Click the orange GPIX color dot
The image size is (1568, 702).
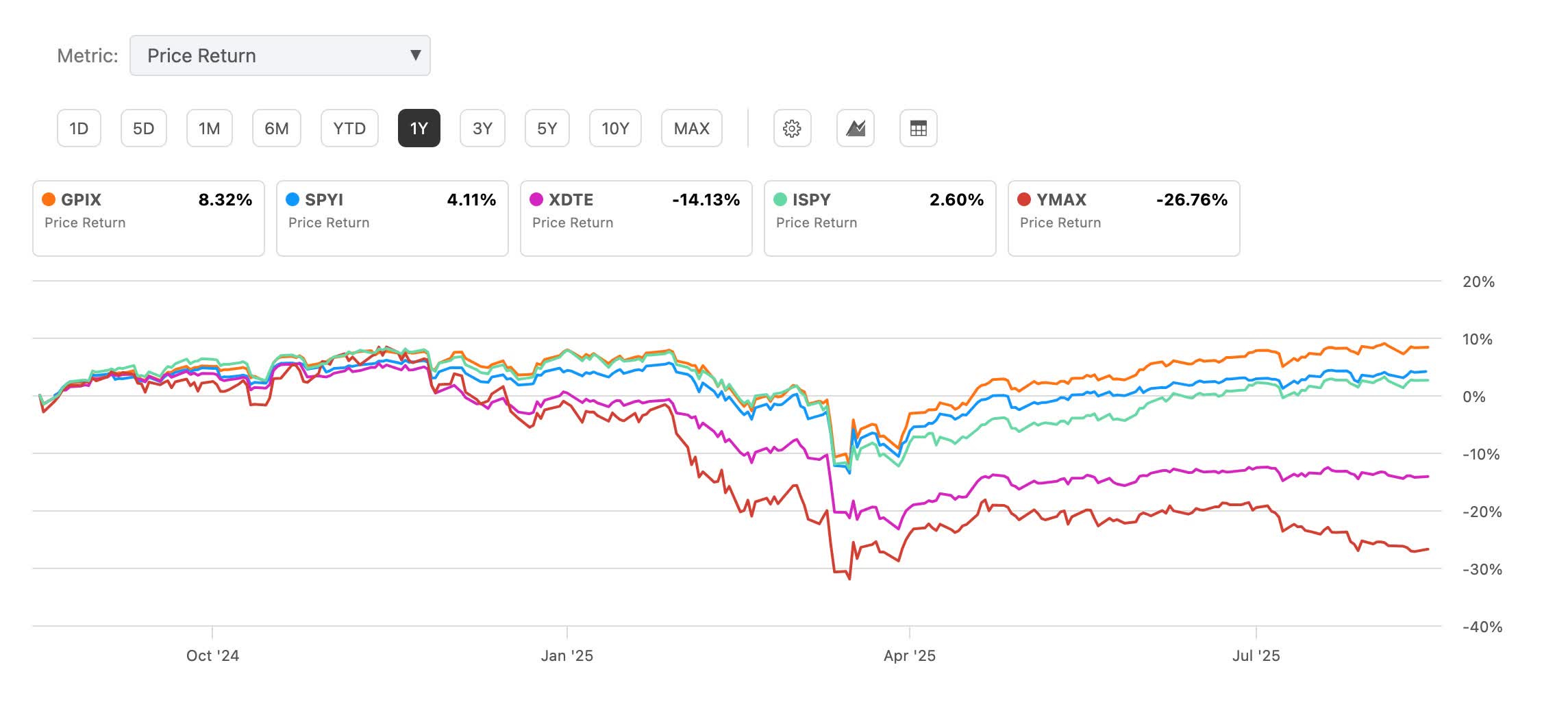(x=49, y=199)
